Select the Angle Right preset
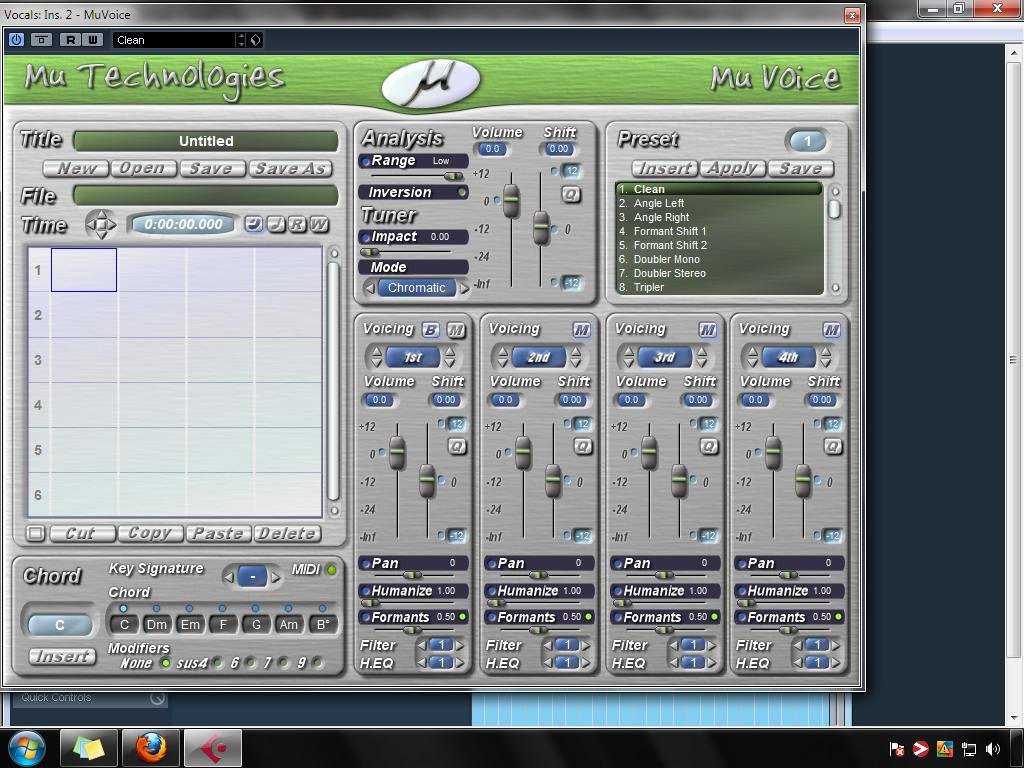 [x=662, y=217]
